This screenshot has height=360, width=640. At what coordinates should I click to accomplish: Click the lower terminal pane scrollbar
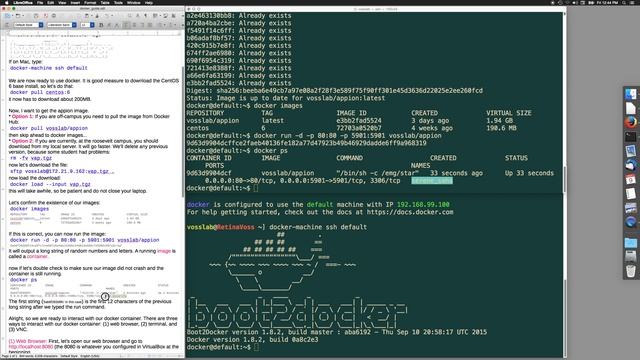point(565,318)
